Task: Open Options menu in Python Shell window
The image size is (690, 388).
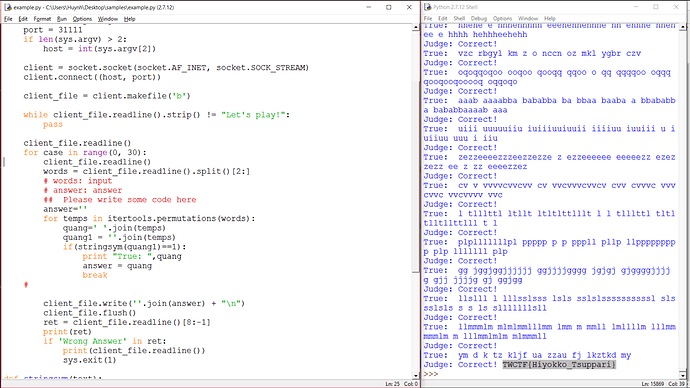Action: pos(503,18)
